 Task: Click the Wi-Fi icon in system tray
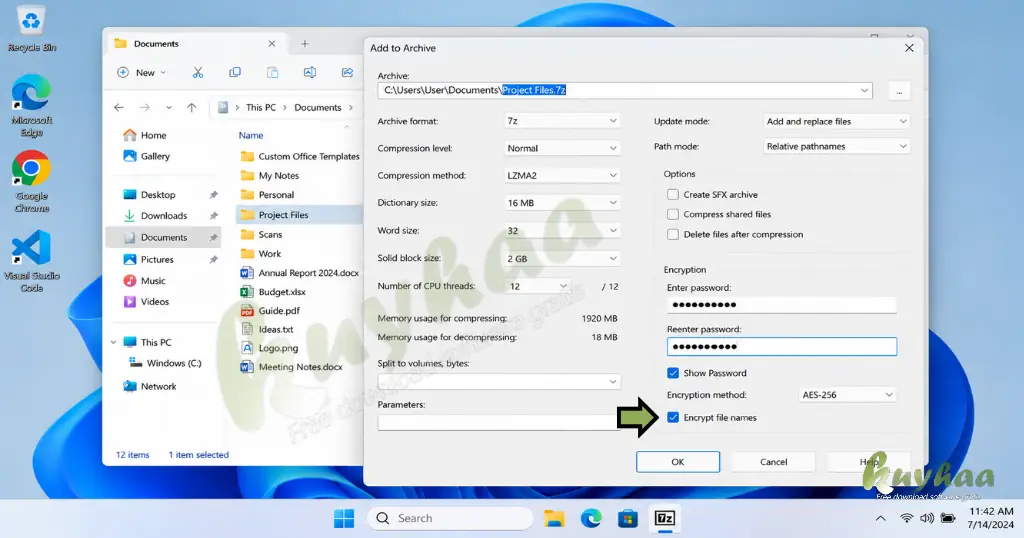906,518
